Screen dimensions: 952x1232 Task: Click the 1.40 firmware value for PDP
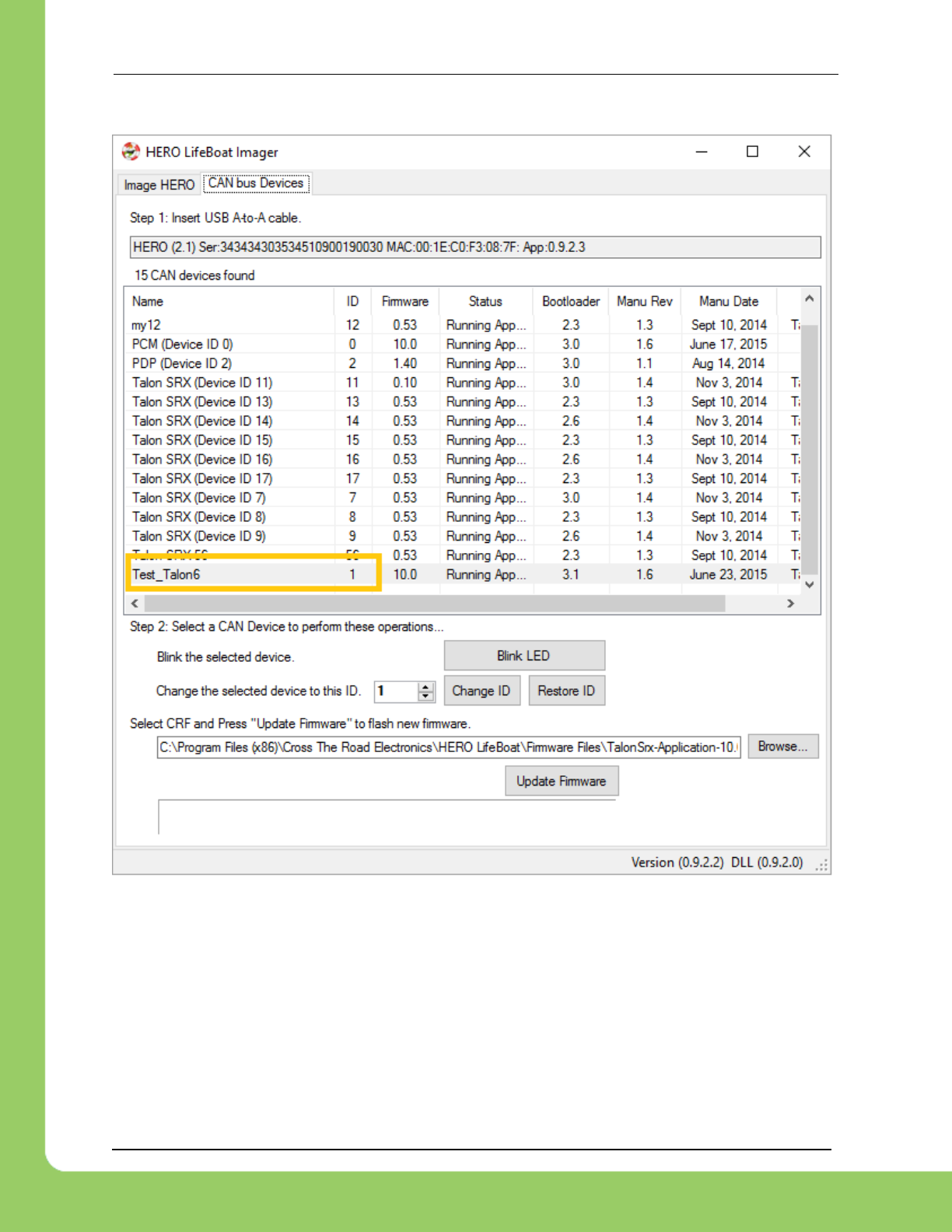point(405,363)
